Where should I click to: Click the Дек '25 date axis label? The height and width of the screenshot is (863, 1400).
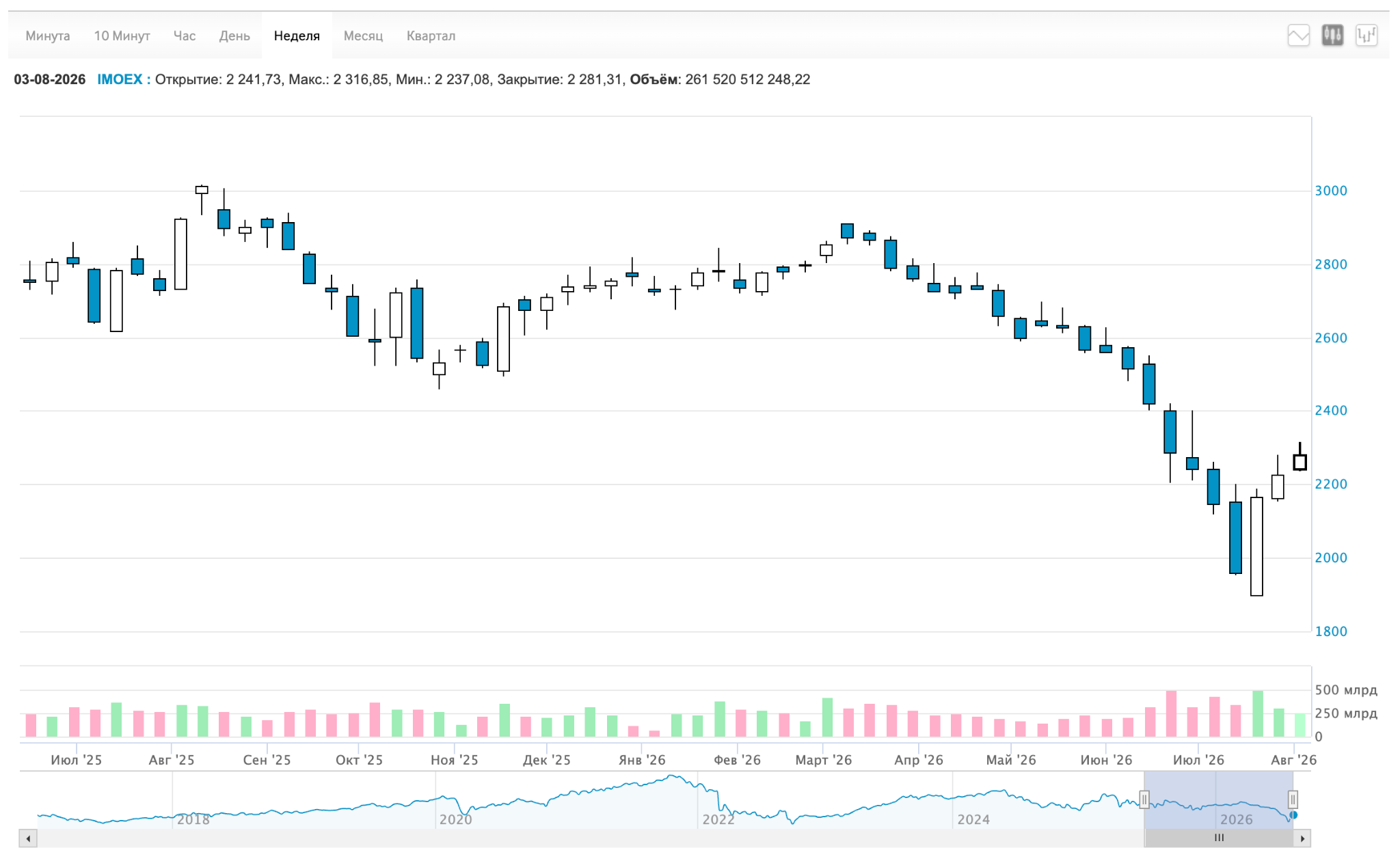point(546,760)
